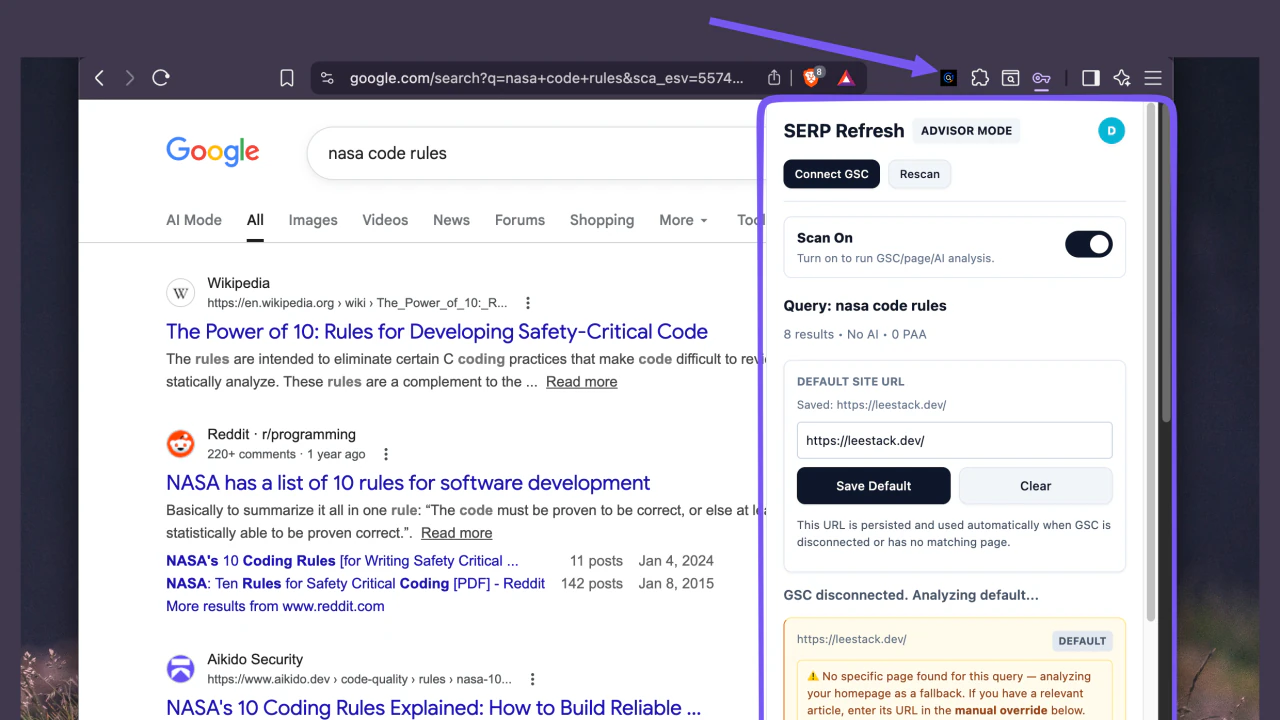The height and width of the screenshot is (720, 1280).
Task: Click the Aikido Security result favicon
Action: pyautogui.click(x=180, y=669)
